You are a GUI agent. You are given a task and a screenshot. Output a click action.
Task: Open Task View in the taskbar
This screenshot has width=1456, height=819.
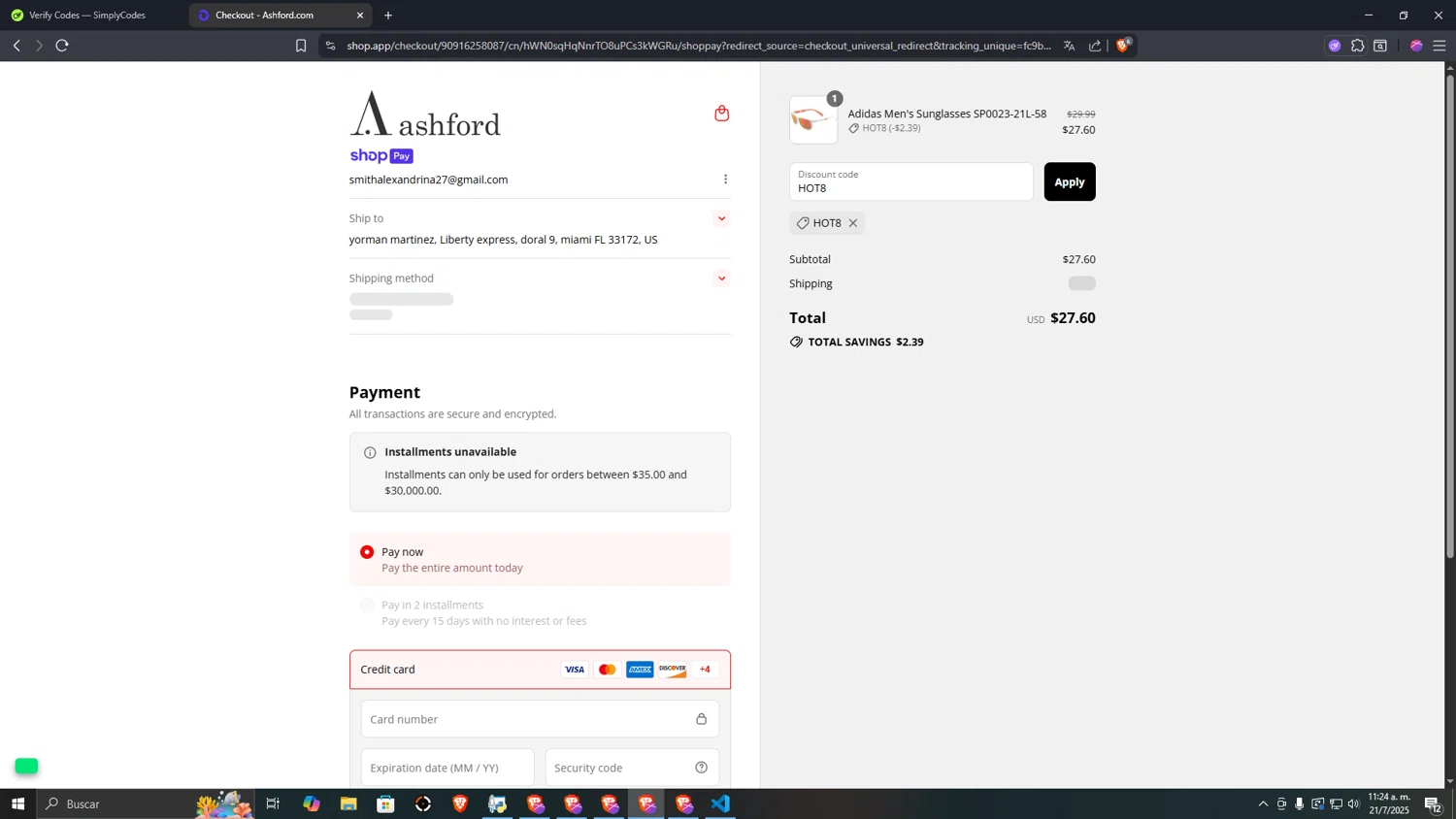[273, 804]
